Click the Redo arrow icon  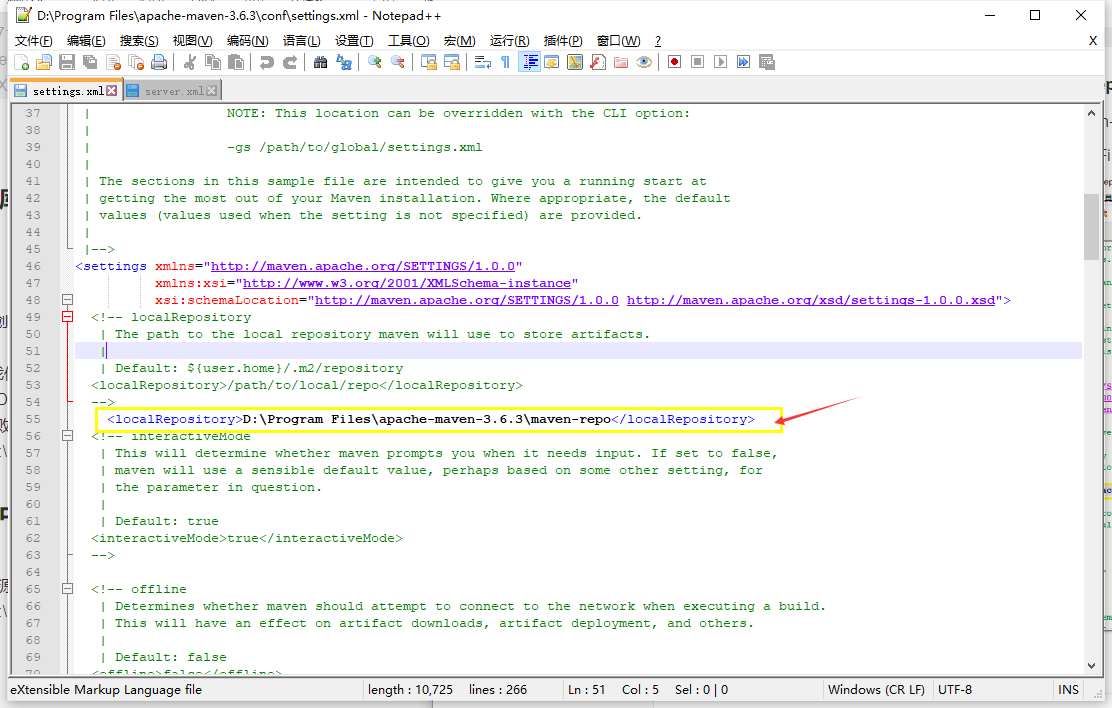pos(290,62)
